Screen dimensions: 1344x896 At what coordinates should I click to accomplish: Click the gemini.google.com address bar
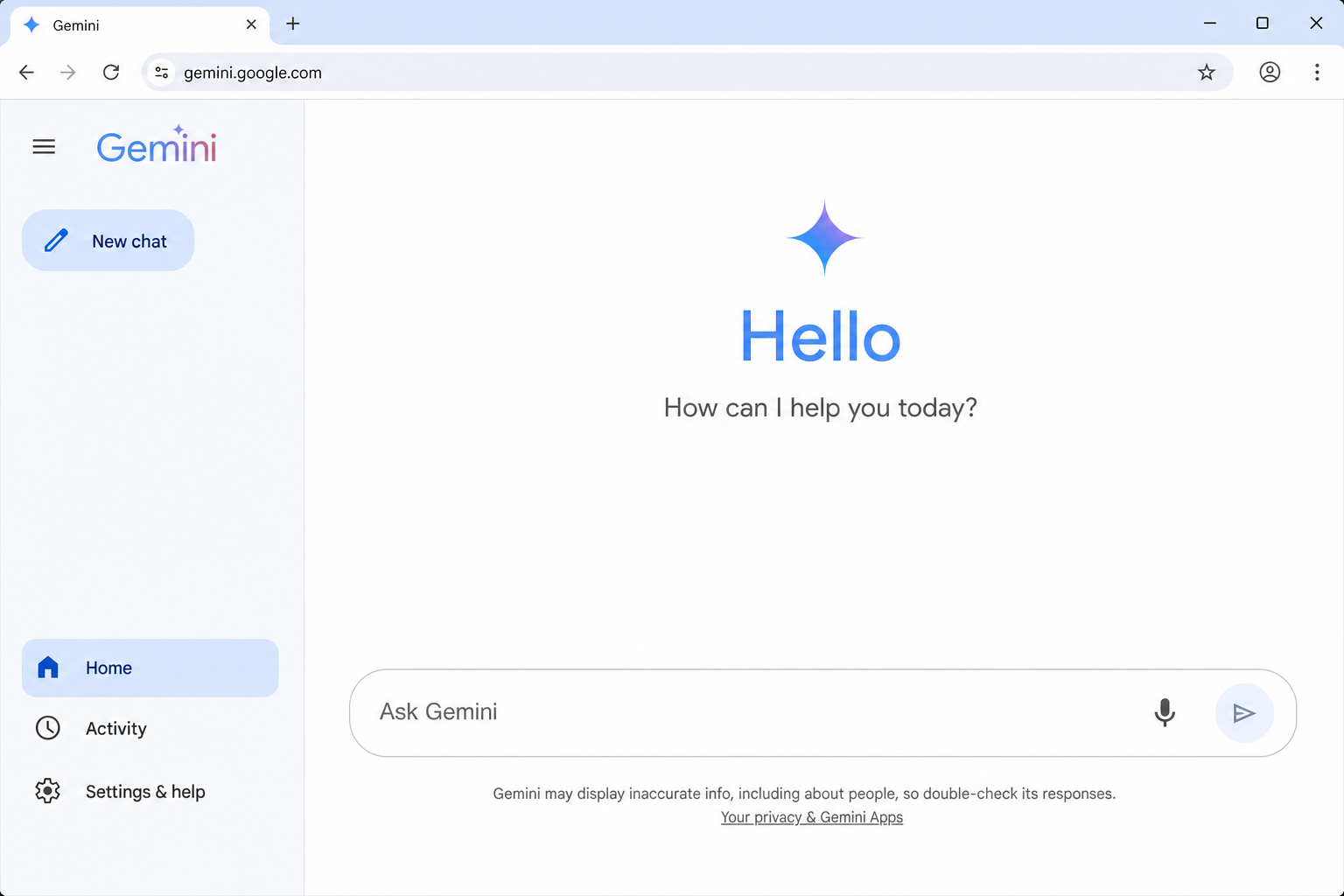(687, 73)
